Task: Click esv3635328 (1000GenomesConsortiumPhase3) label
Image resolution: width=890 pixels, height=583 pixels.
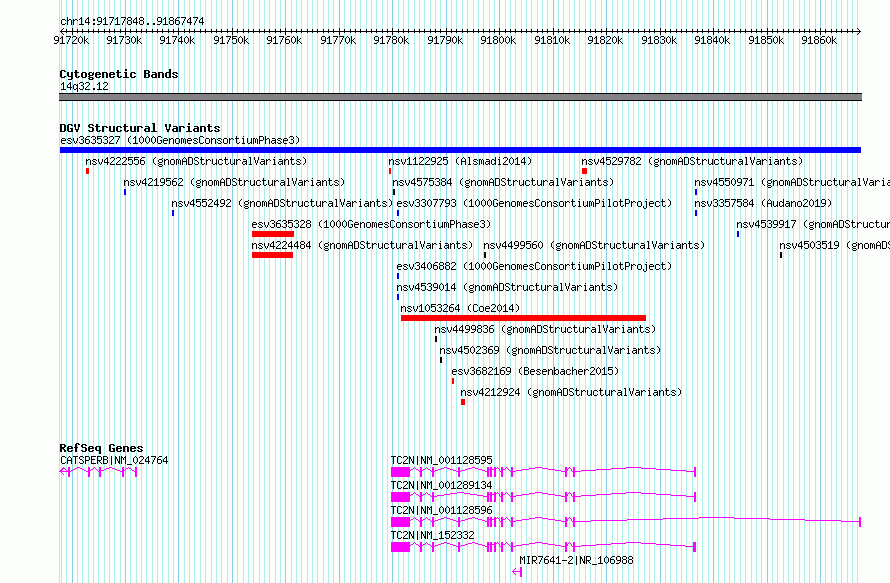Action: tap(371, 224)
